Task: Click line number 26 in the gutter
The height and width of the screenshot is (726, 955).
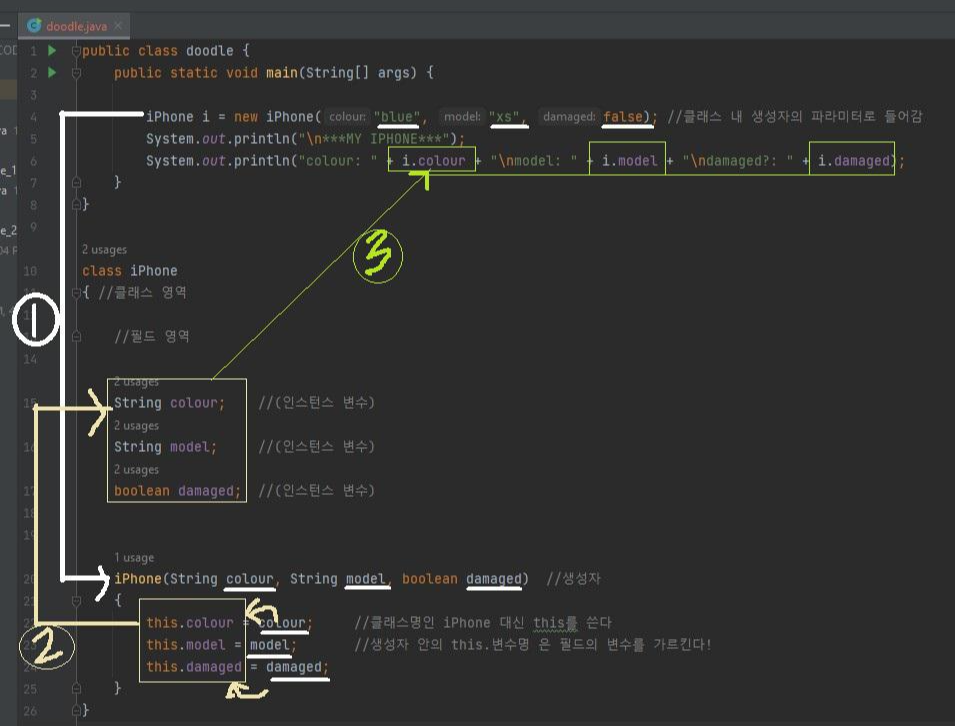Action: (30, 710)
